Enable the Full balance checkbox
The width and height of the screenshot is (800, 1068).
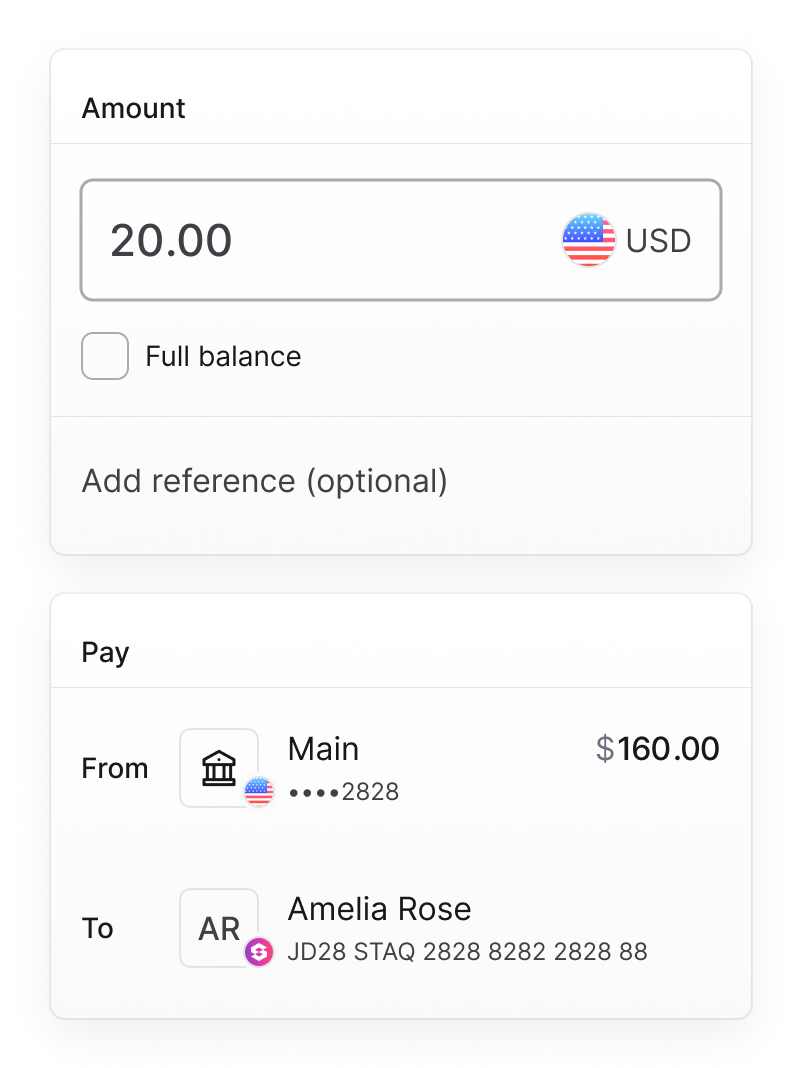pyautogui.click(x=105, y=356)
